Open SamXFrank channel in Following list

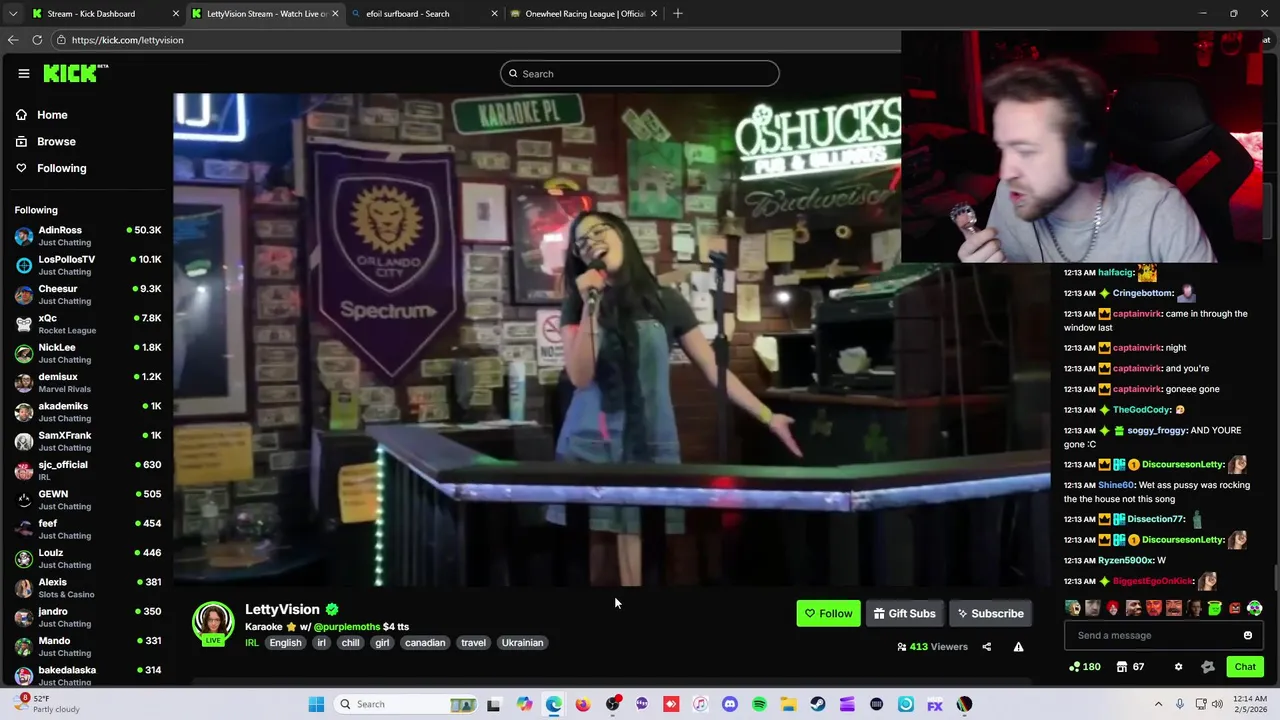(x=88, y=441)
